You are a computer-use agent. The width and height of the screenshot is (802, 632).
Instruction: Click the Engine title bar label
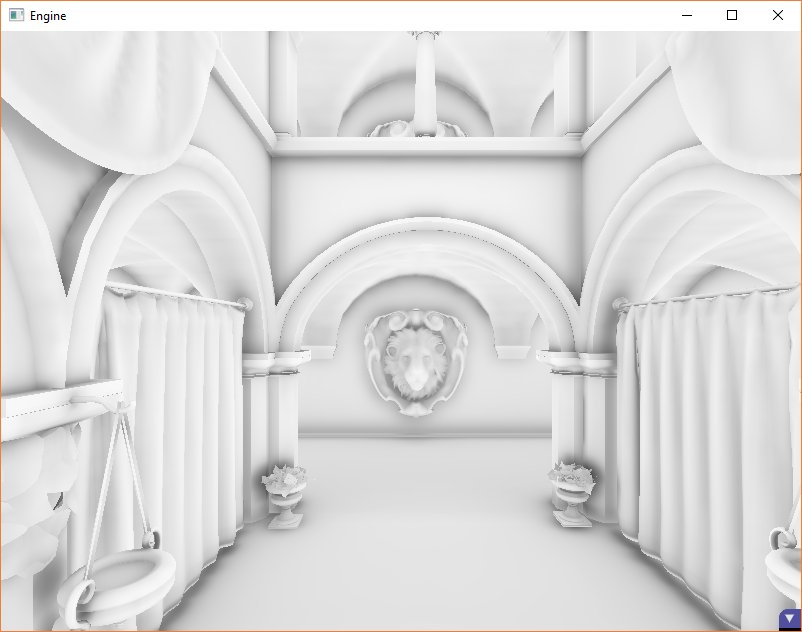coord(47,15)
